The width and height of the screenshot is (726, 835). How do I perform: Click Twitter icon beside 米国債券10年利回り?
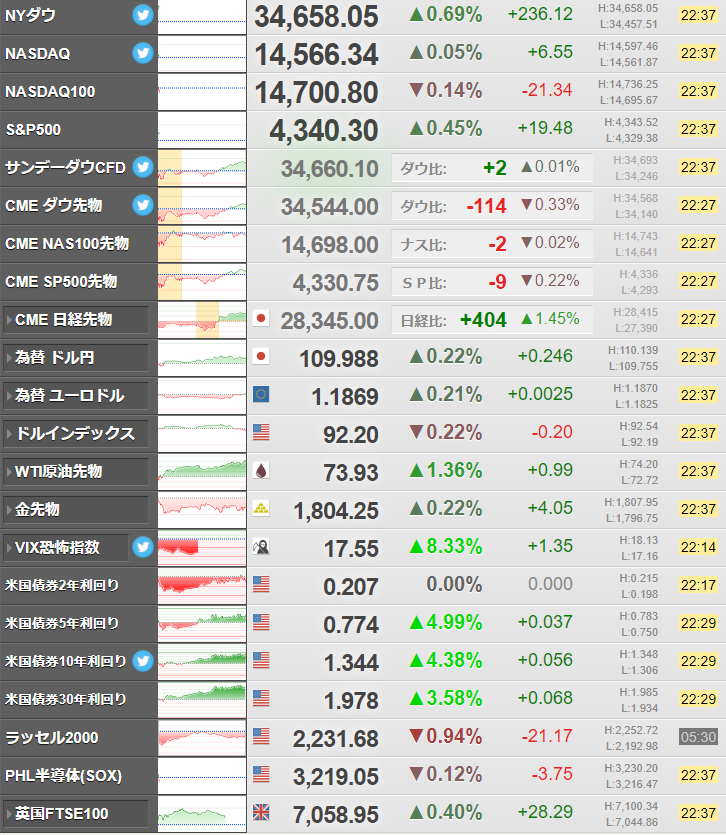[x=143, y=661]
